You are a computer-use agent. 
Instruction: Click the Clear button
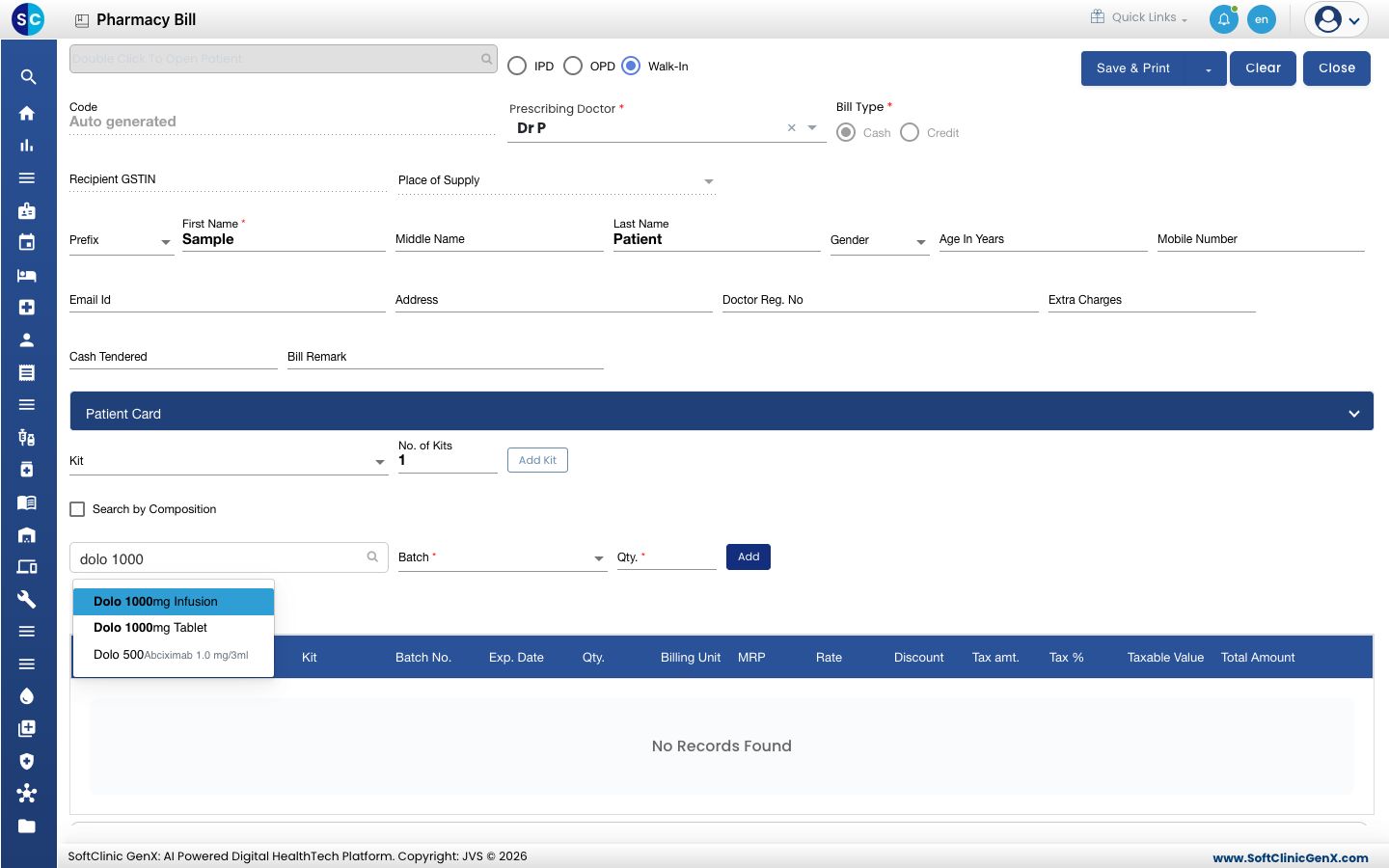point(1264,68)
